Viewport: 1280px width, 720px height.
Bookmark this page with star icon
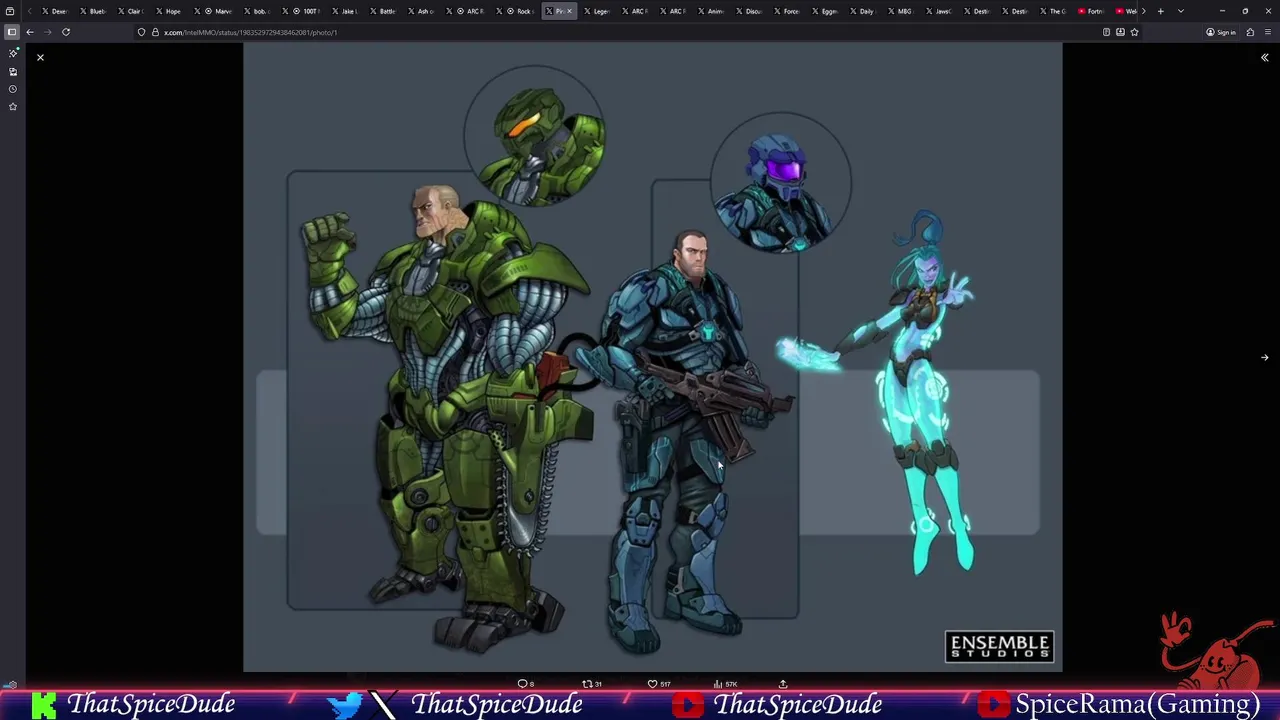point(1134,32)
